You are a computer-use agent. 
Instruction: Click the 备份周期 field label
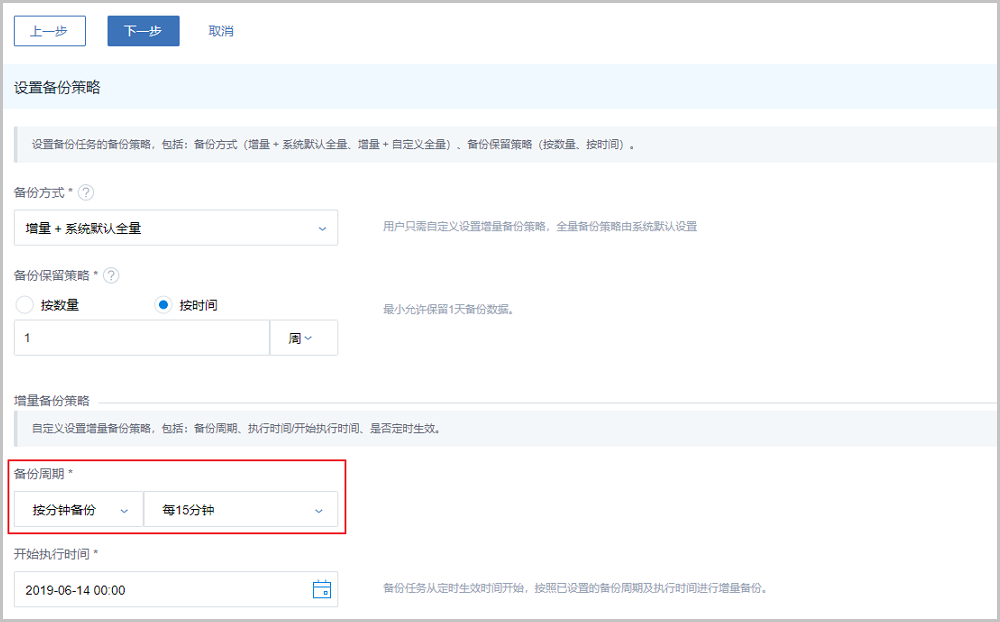point(42,472)
